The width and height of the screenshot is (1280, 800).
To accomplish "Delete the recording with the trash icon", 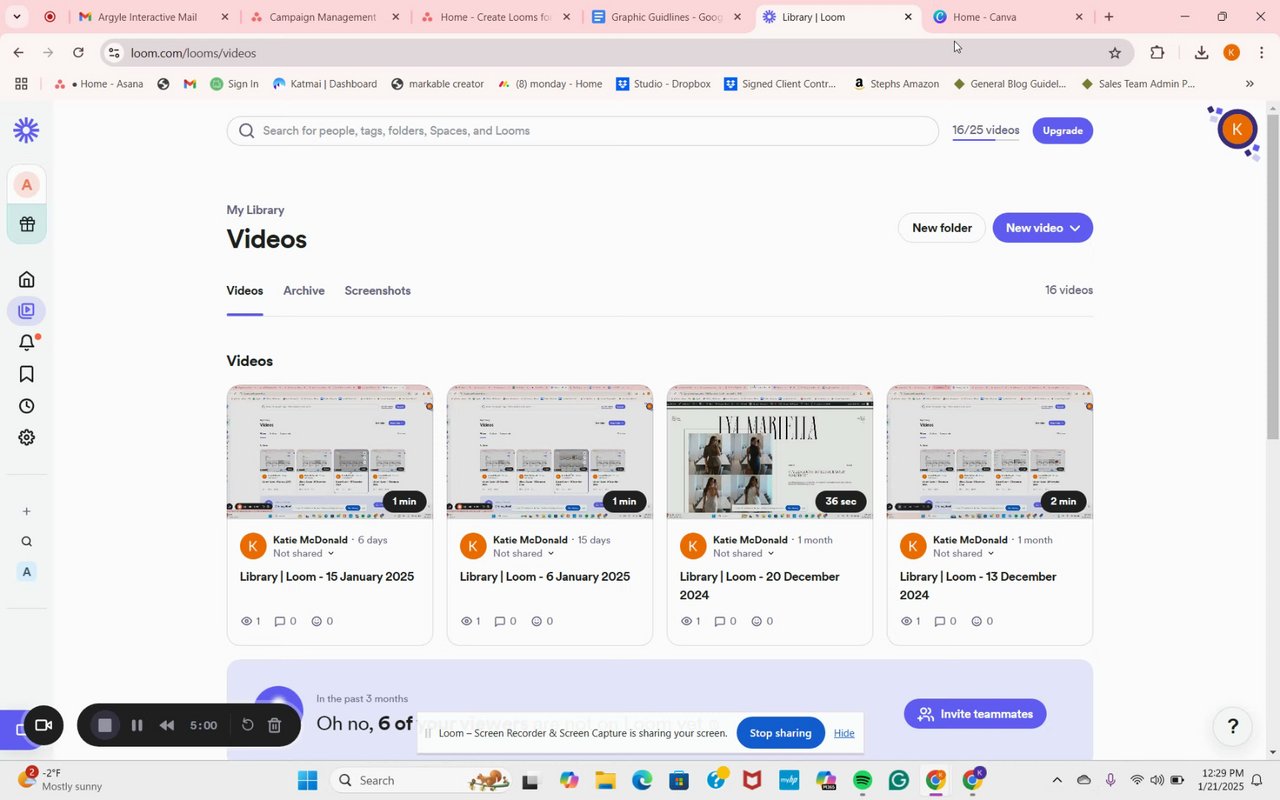I will click(x=275, y=726).
